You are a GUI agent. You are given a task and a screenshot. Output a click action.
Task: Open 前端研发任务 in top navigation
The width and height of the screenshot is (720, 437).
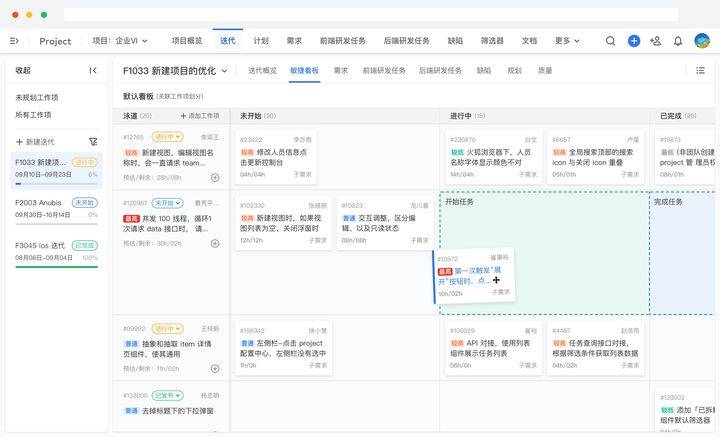point(343,41)
